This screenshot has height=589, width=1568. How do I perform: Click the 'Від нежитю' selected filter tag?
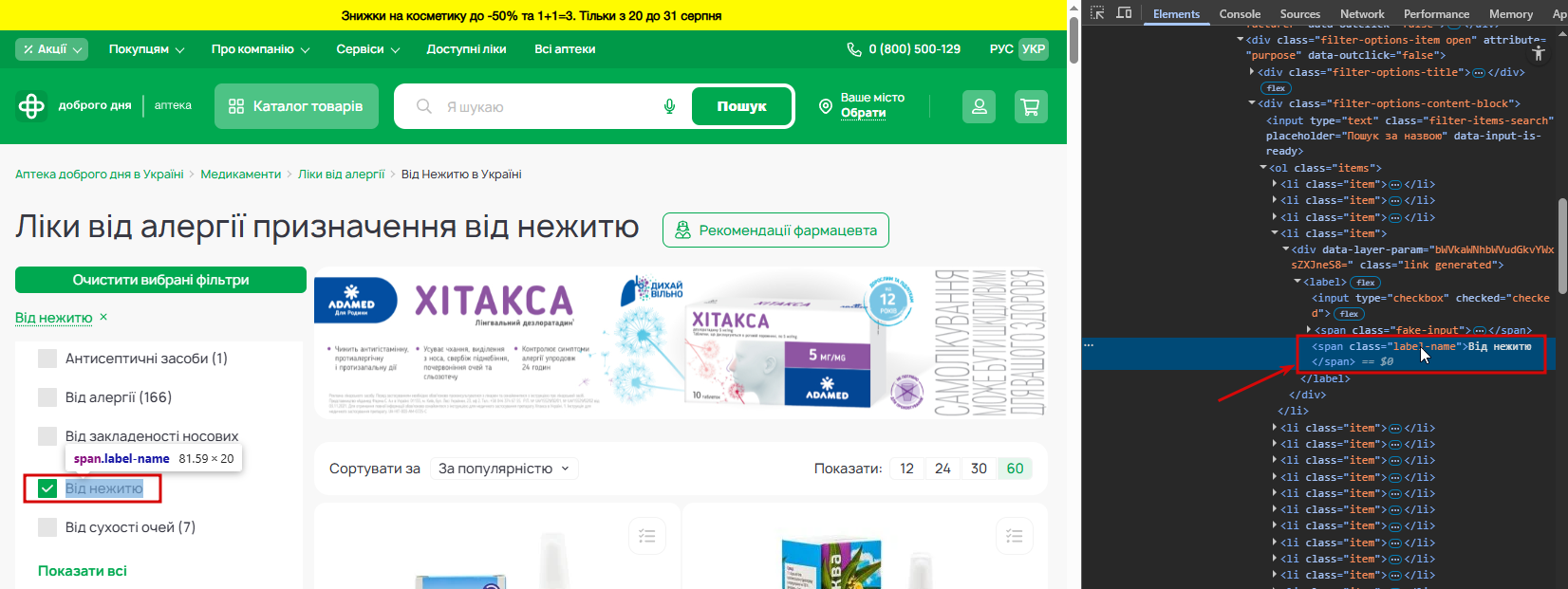pyautogui.click(x=54, y=318)
